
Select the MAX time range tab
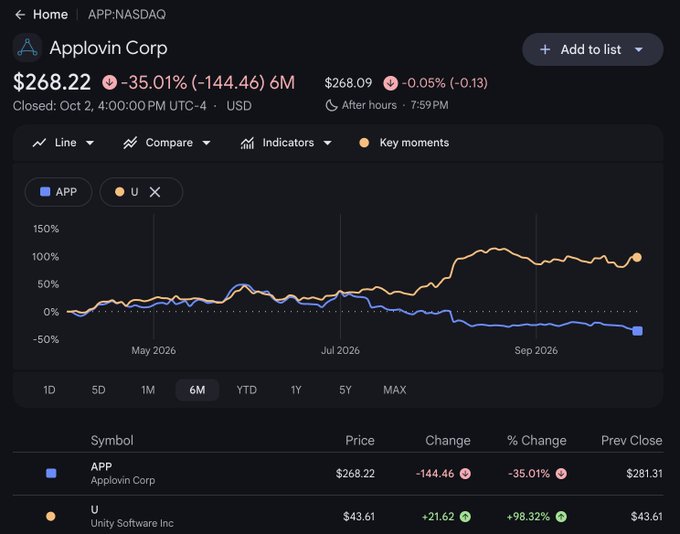395,390
